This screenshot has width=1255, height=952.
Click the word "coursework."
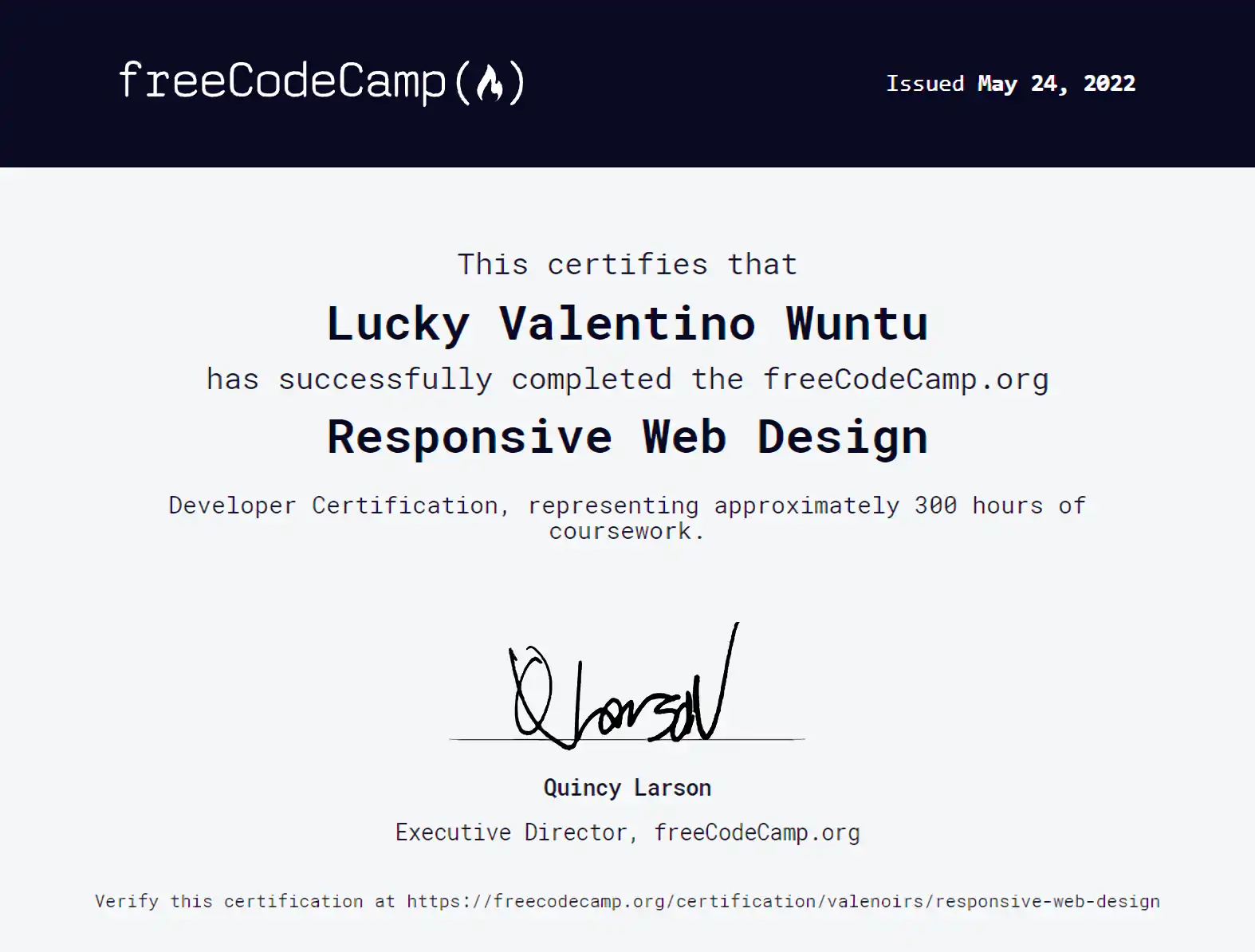click(627, 532)
